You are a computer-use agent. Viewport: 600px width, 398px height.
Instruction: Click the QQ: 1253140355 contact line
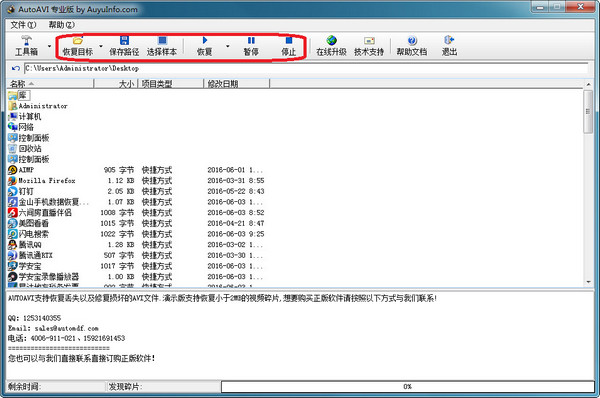point(34,318)
